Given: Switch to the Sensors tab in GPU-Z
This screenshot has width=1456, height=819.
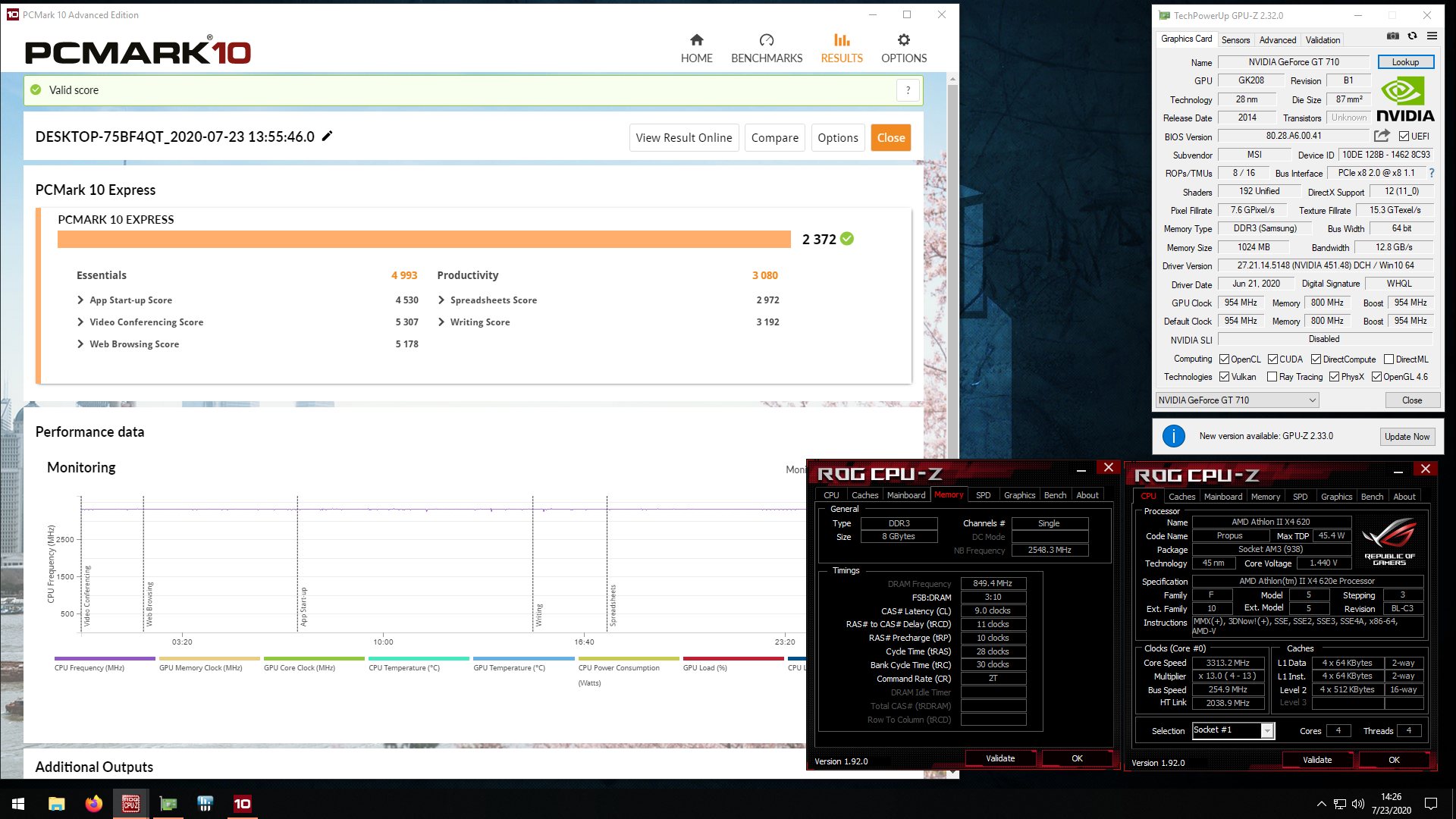Looking at the screenshot, I should pyautogui.click(x=1235, y=40).
